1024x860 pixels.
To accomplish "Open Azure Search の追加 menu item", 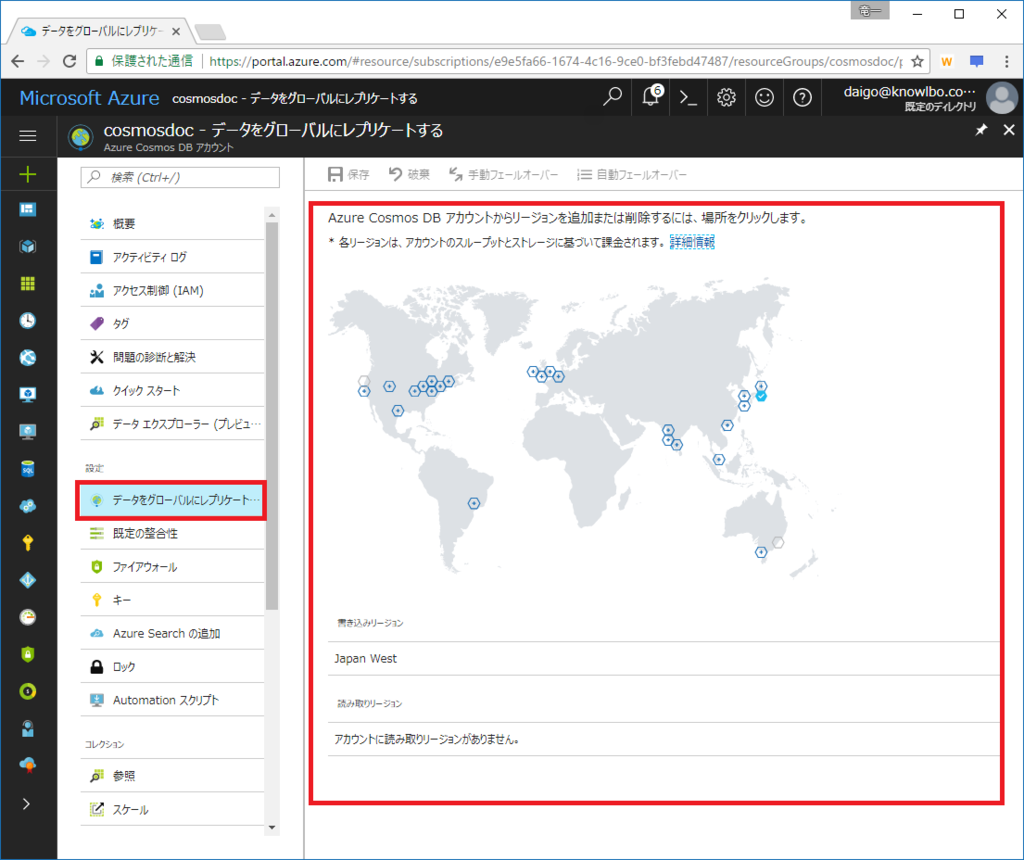I will click(172, 633).
